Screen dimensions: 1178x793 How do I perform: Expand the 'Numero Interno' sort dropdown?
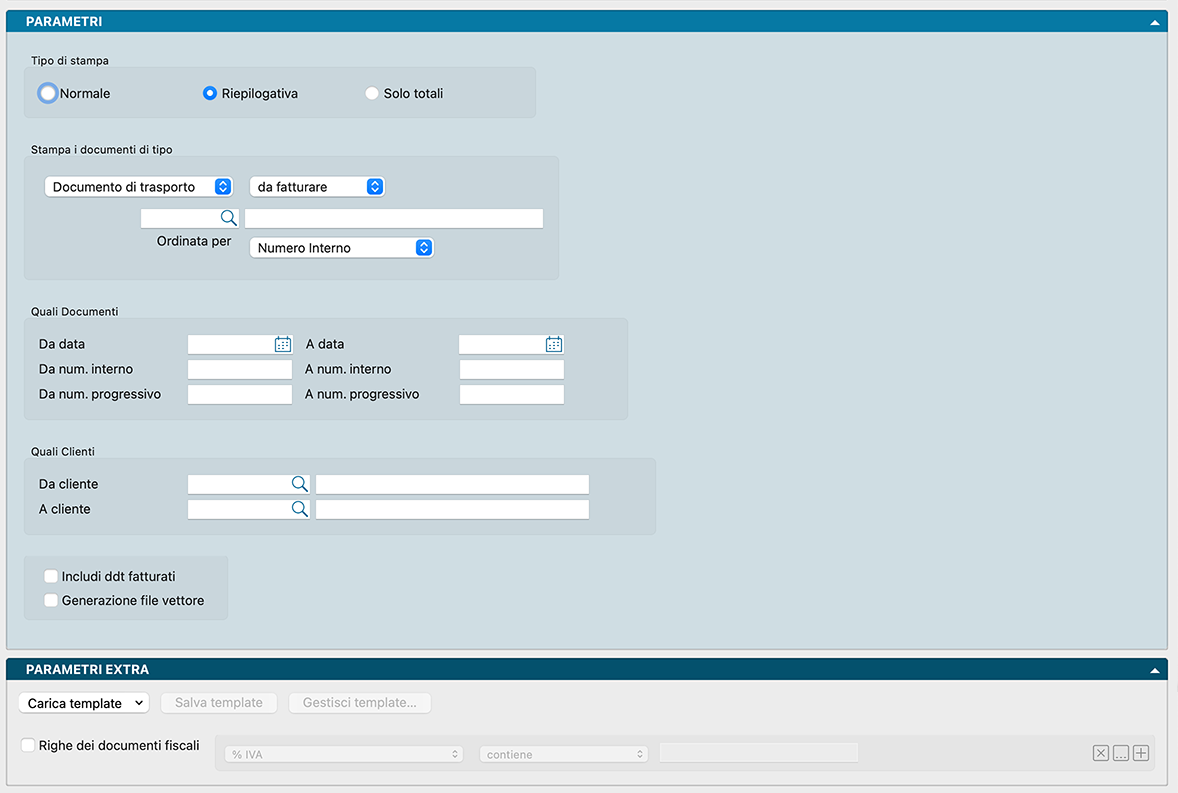[x=341, y=248]
